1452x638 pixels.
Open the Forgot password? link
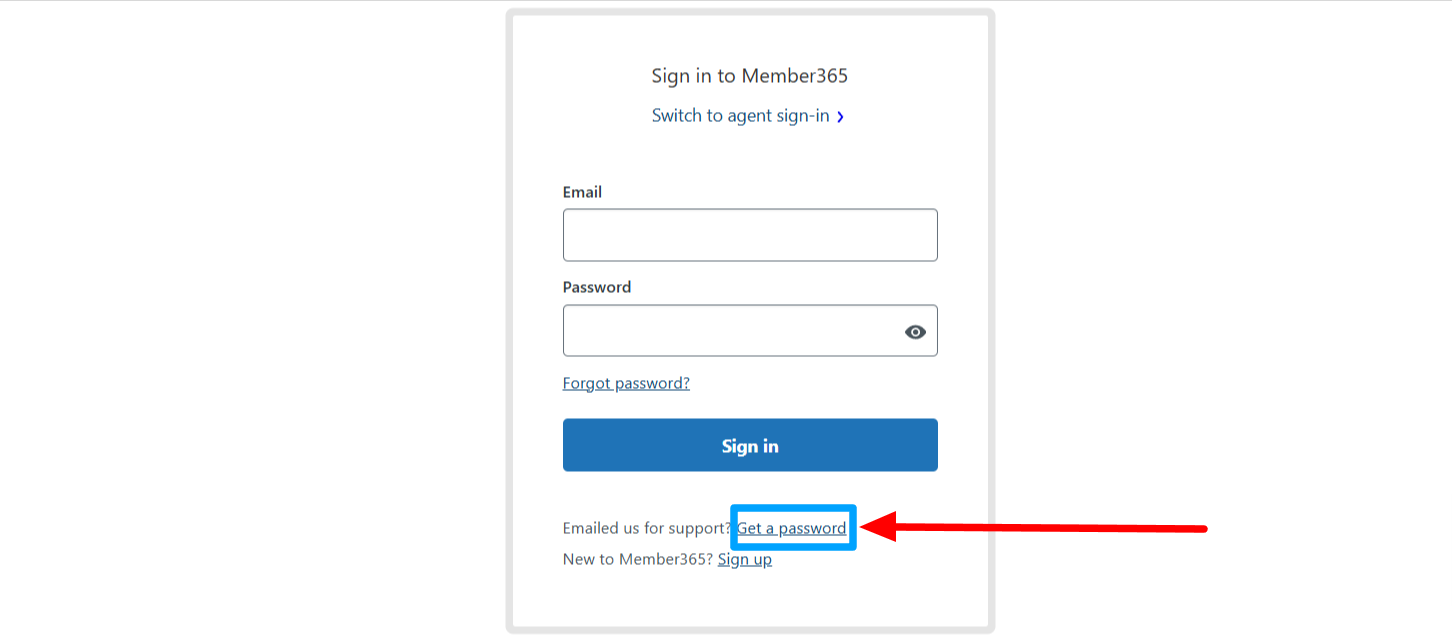pos(626,383)
